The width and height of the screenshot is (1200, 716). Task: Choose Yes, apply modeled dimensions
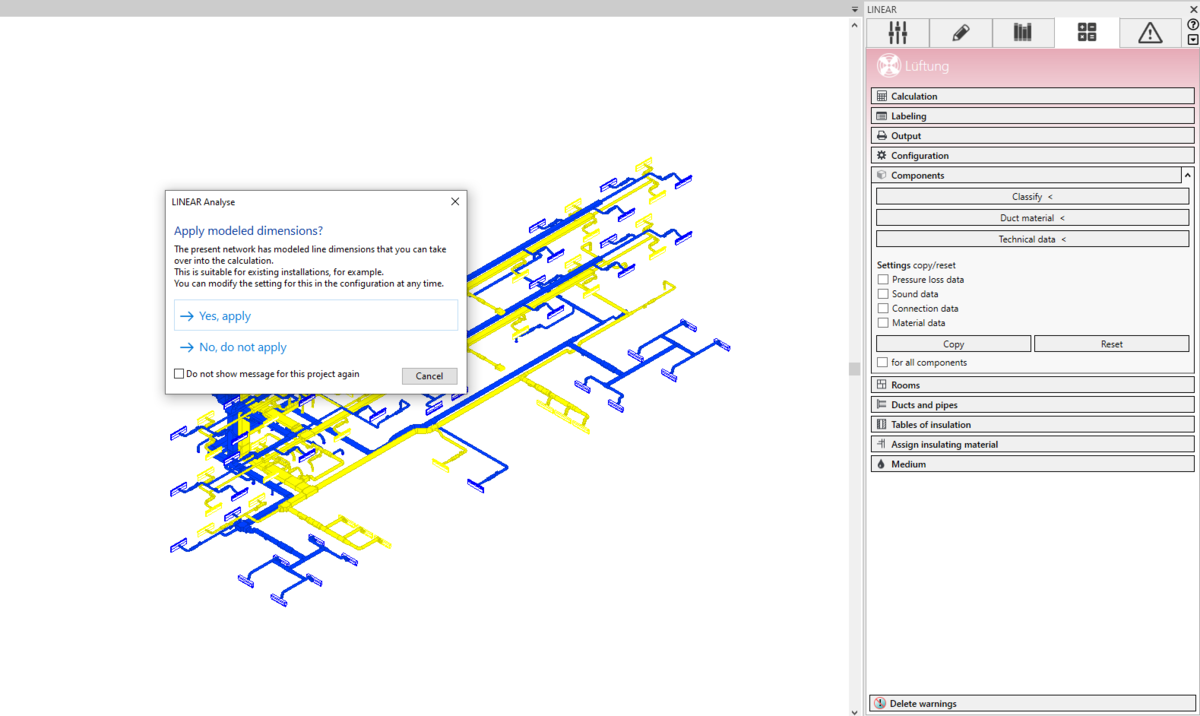(x=316, y=316)
